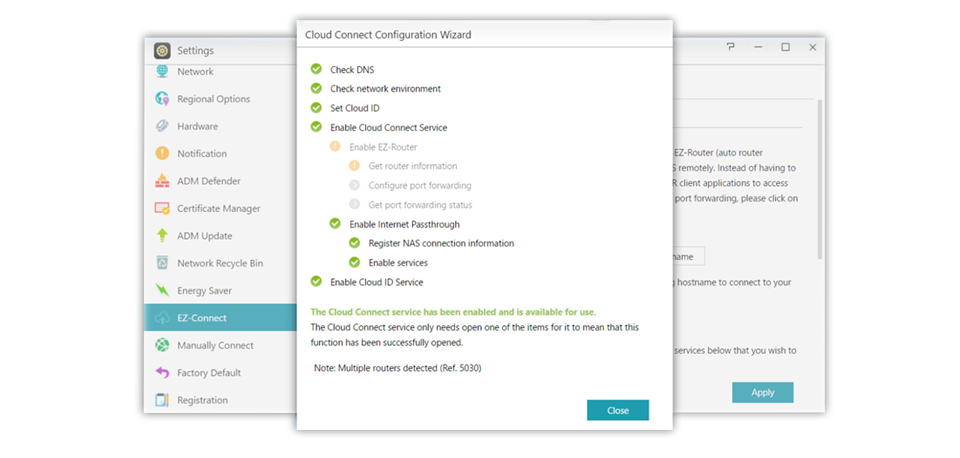Click partially hidden hostname button in Settings
Screen dimensions: 960x458
(x=689, y=257)
